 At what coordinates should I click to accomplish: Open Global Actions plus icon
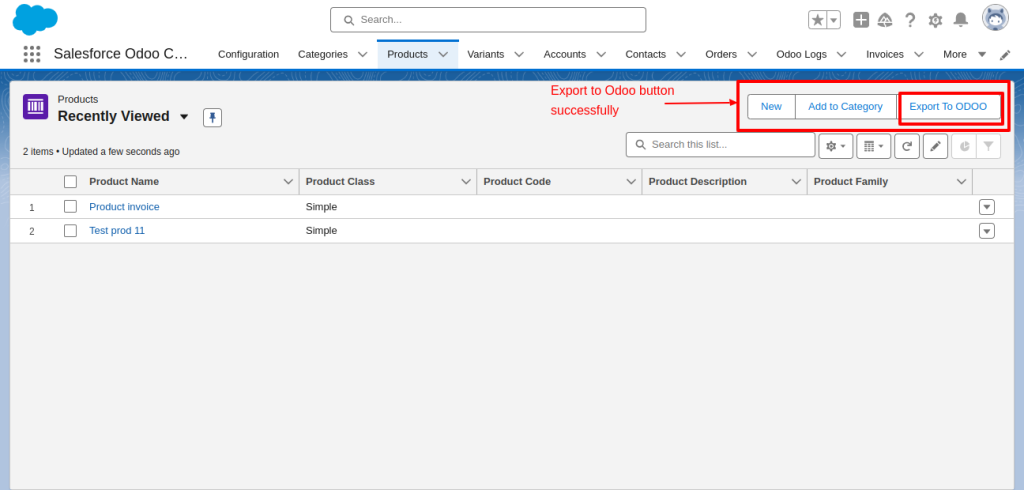click(x=861, y=20)
